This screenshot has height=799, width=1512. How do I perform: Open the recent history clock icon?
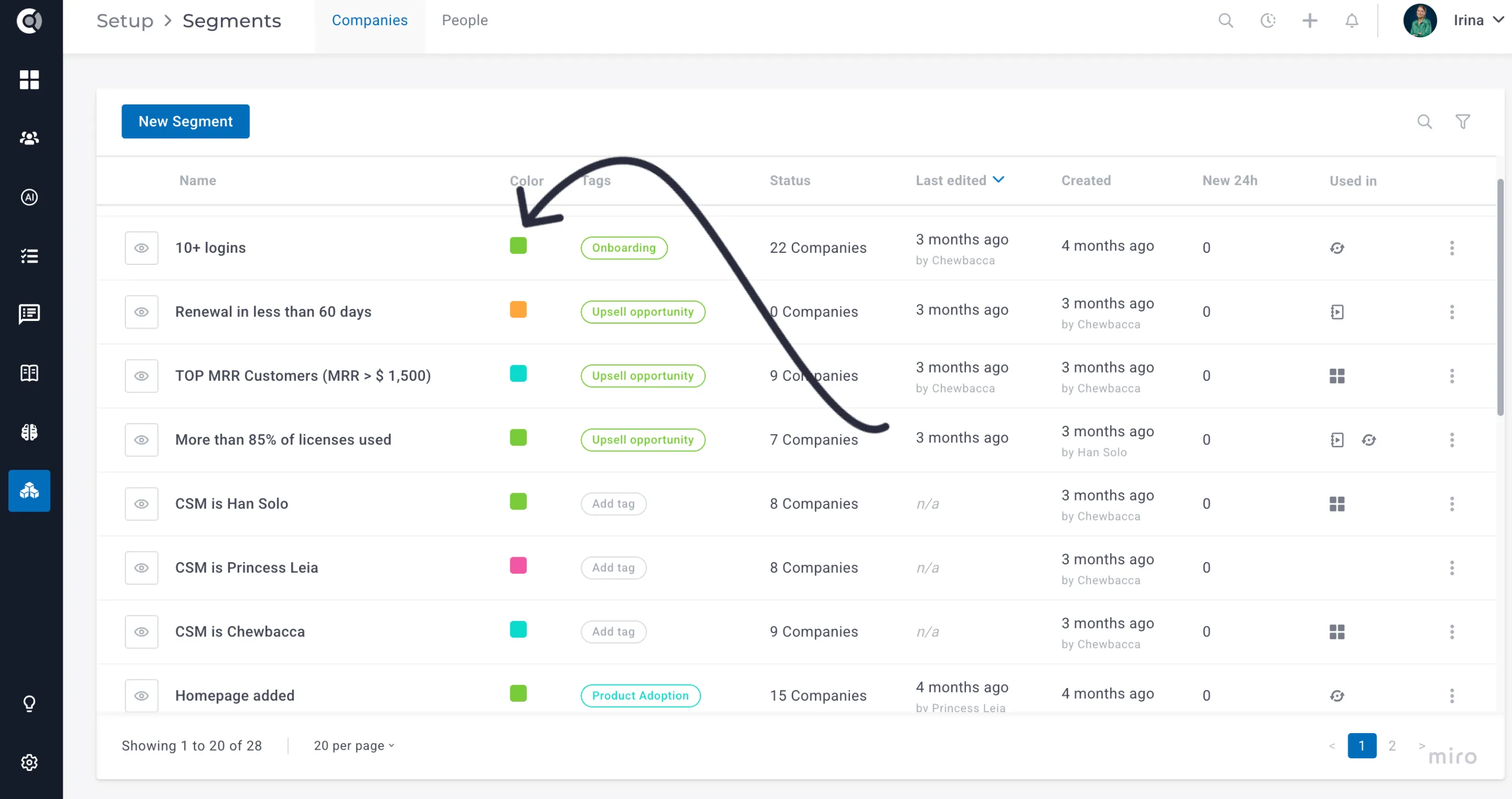[x=1268, y=20]
